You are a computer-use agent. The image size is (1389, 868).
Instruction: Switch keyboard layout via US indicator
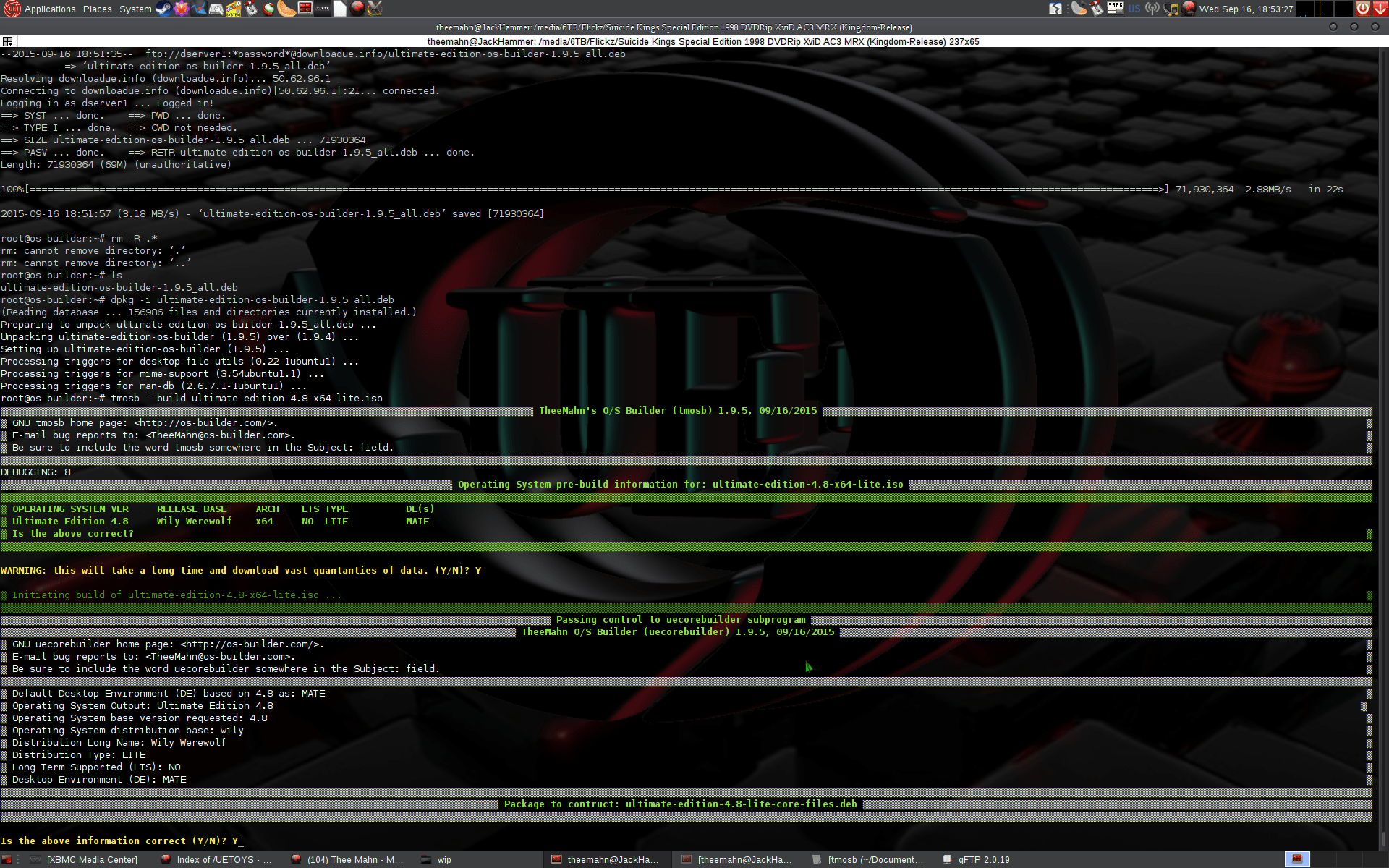[x=1134, y=9]
